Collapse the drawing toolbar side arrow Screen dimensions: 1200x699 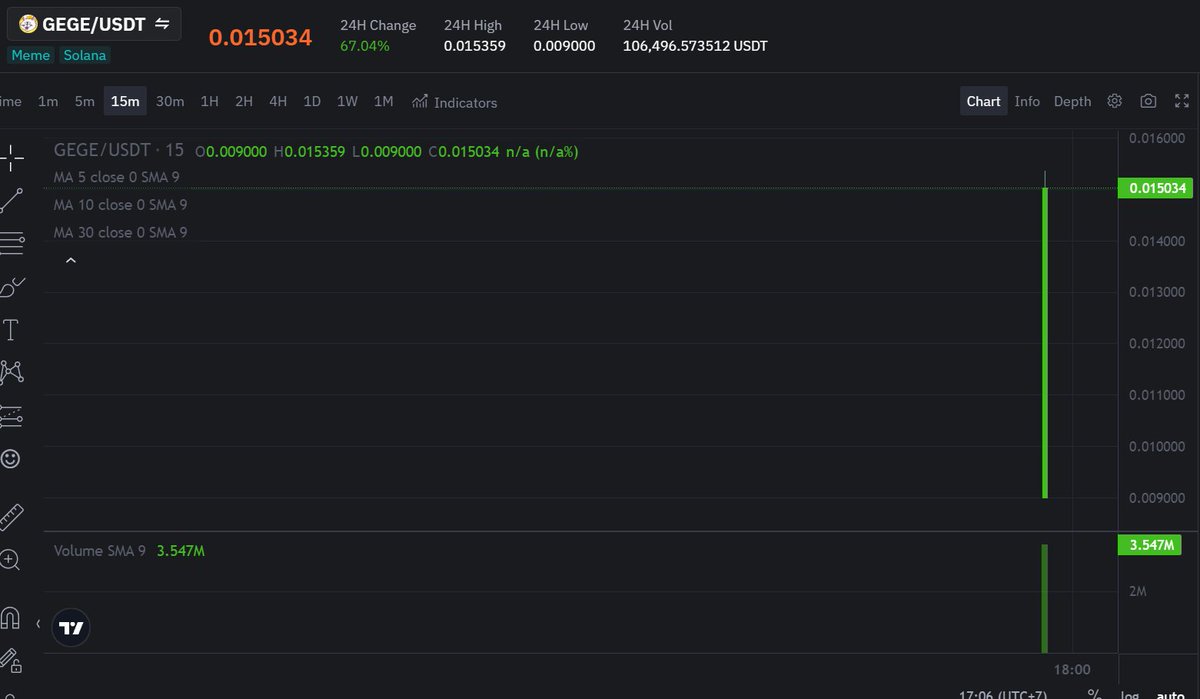(38, 624)
